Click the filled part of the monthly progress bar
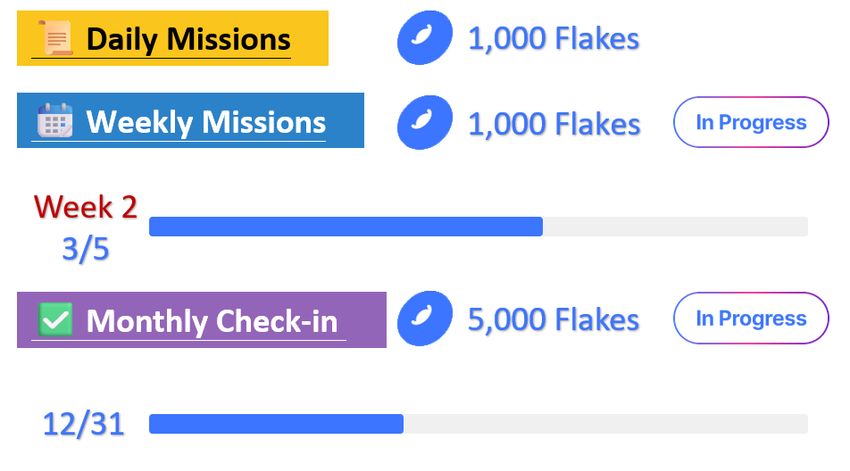Viewport: 850px width, 471px height. (x=275, y=424)
